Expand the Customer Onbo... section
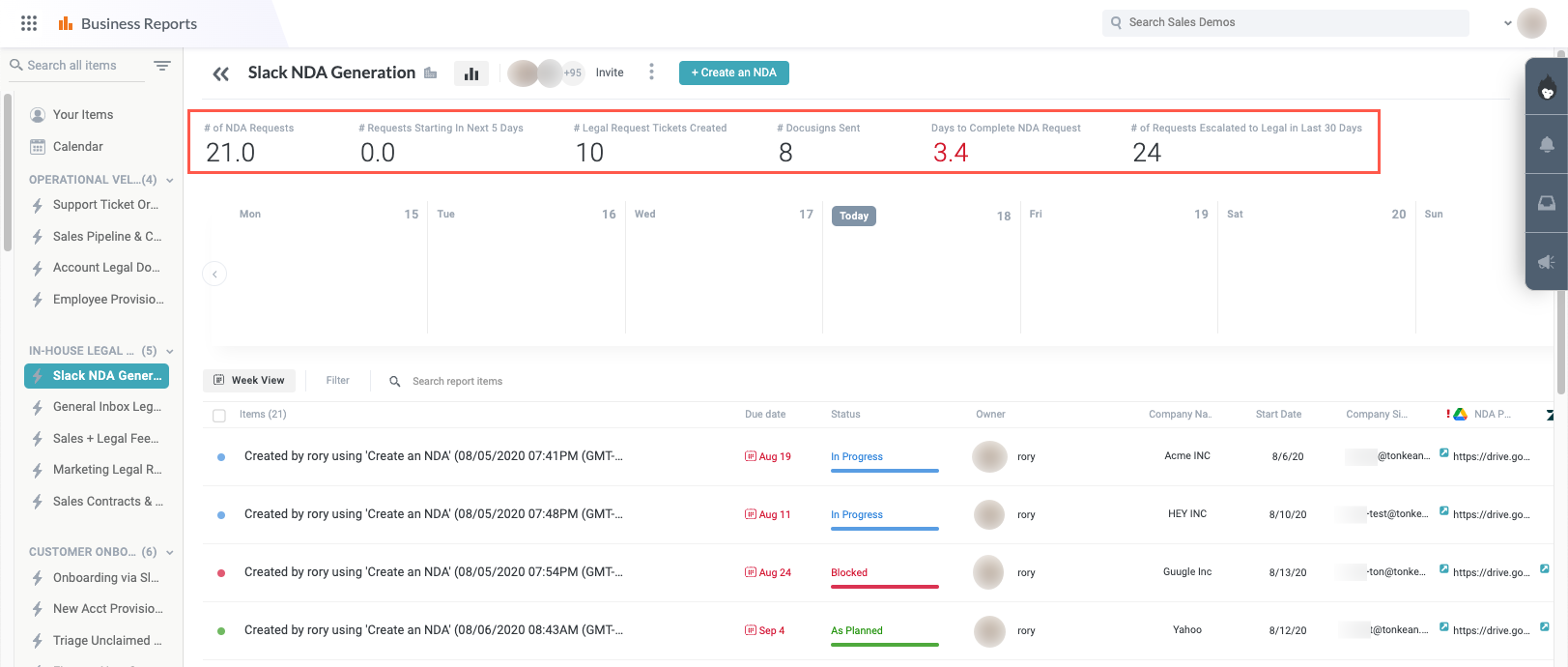 point(170,553)
